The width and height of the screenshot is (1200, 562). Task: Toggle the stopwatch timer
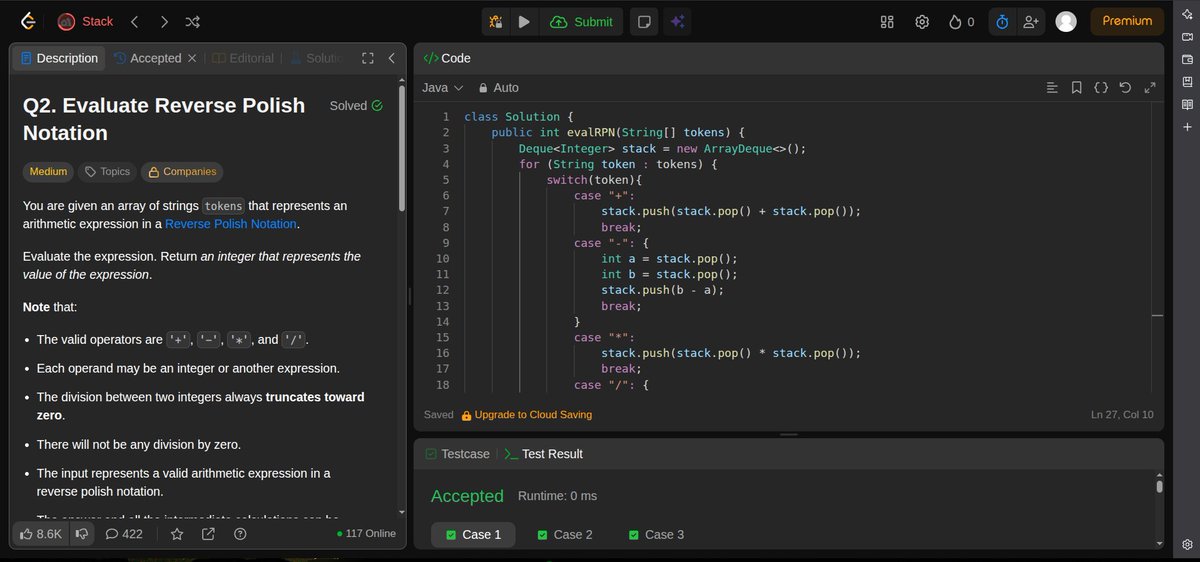coord(1002,21)
